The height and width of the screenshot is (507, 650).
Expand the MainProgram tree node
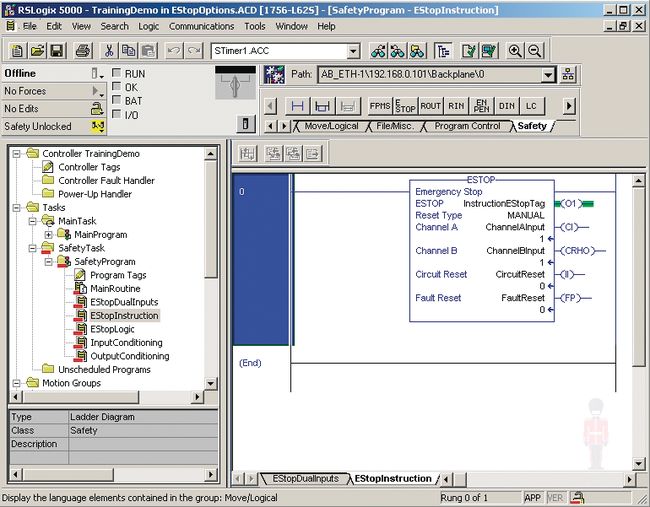click(x=48, y=235)
